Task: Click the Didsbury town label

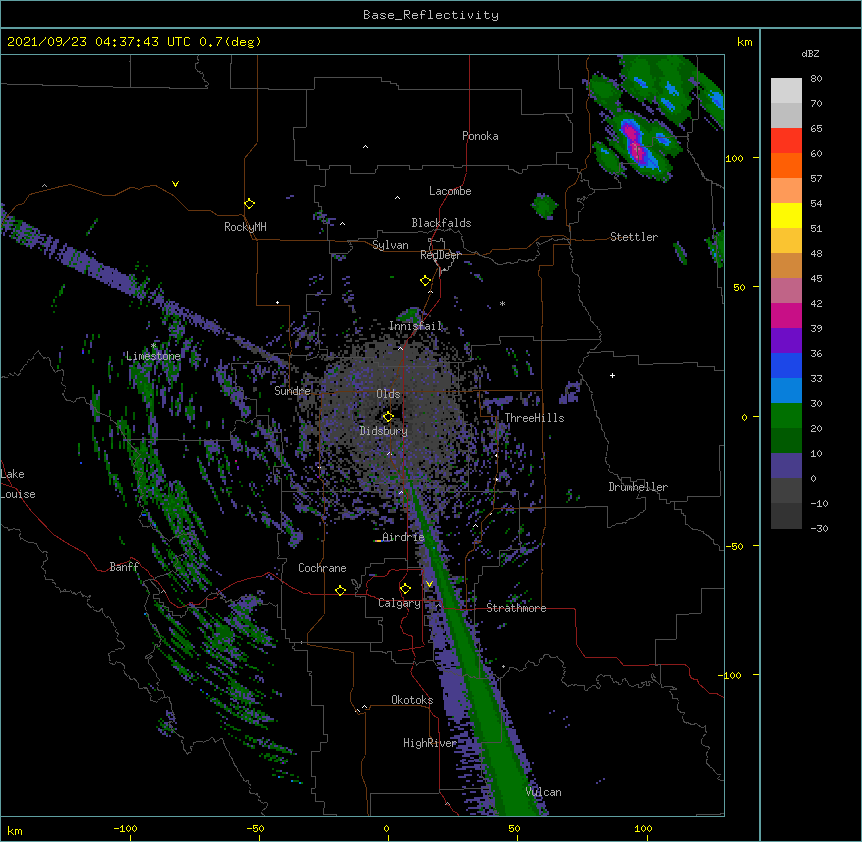Action: tap(383, 431)
